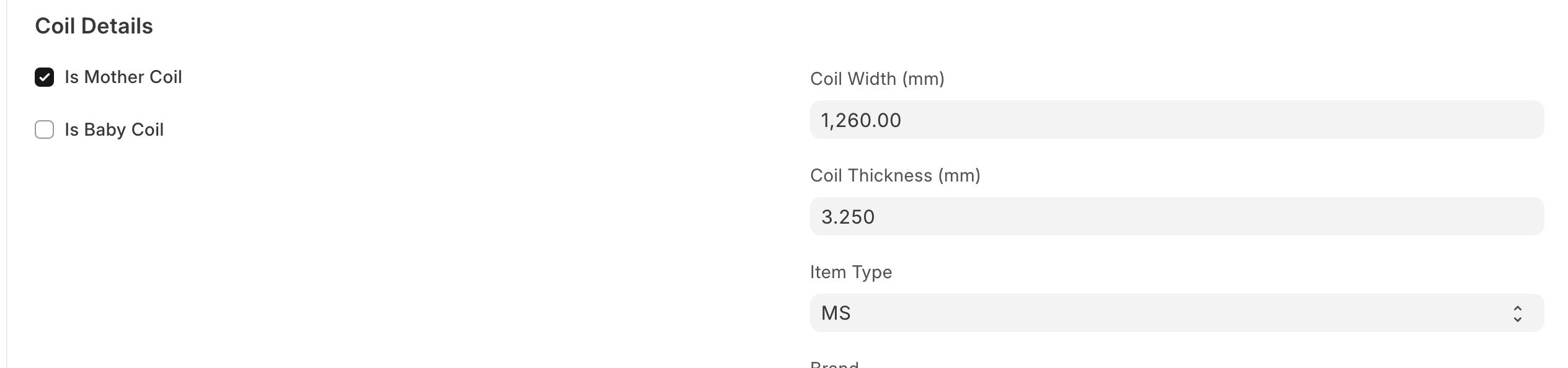Uncheck the Is Mother Coil checkbox
The width and height of the screenshot is (1568, 368).
pyautogui.click(x=44, y=77)
